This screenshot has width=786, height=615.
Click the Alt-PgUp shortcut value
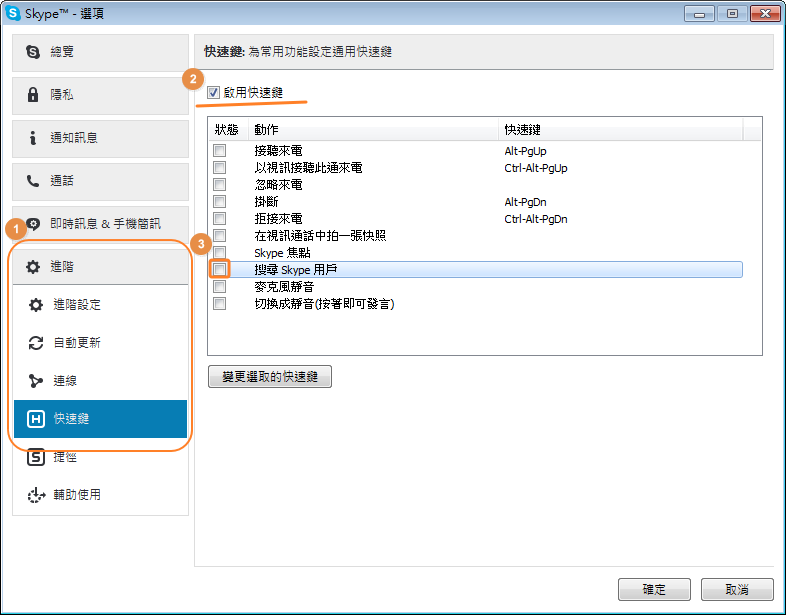[525, 151]
